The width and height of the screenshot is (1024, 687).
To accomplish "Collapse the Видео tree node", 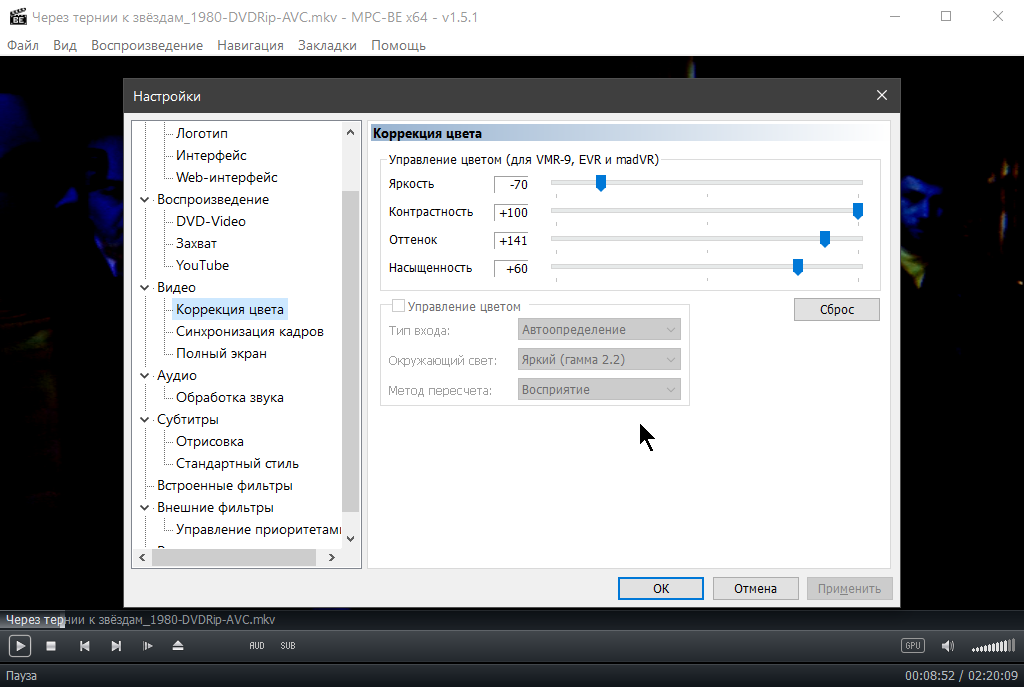I will click(x=145, y=287).
